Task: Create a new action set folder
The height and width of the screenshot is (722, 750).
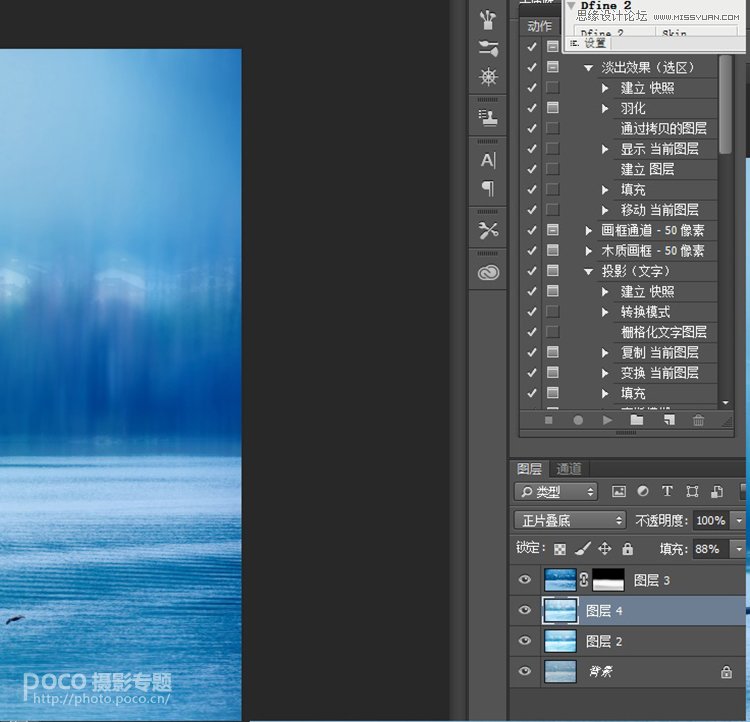Action: (637, 420)
